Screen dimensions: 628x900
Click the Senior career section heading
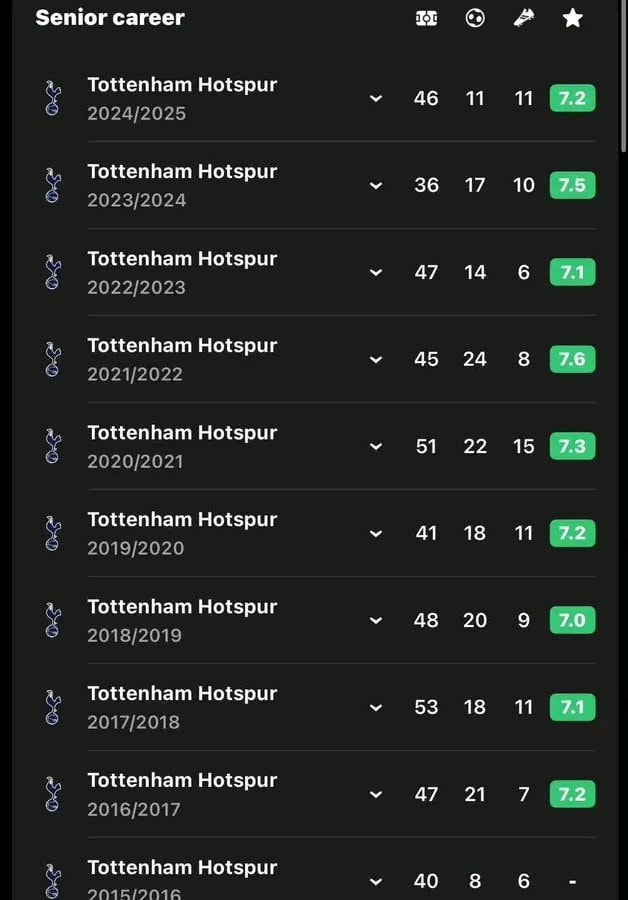click(x=110, y=18)
